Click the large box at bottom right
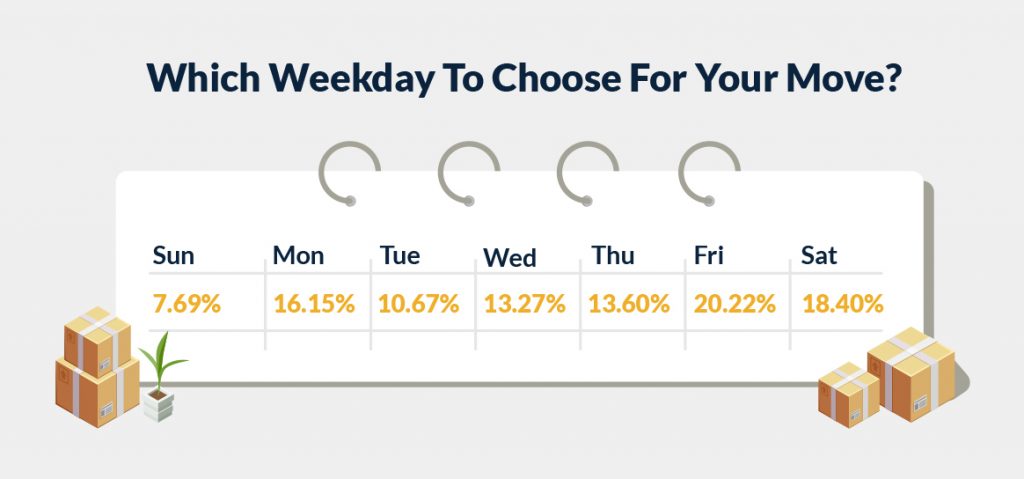 point(911,374)
